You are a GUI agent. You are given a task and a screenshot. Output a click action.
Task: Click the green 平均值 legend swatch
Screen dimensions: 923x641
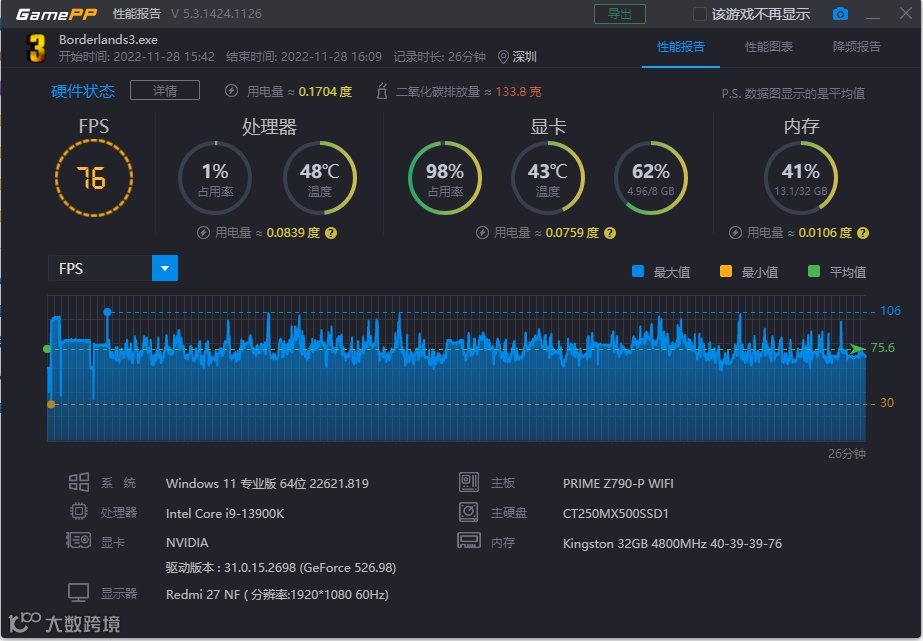[814, 271]
